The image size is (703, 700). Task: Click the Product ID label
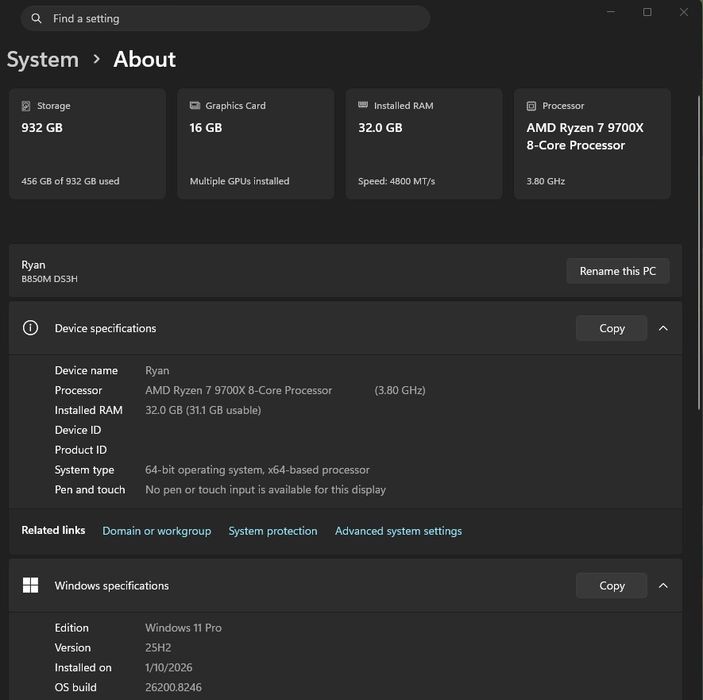pos(81,450)
